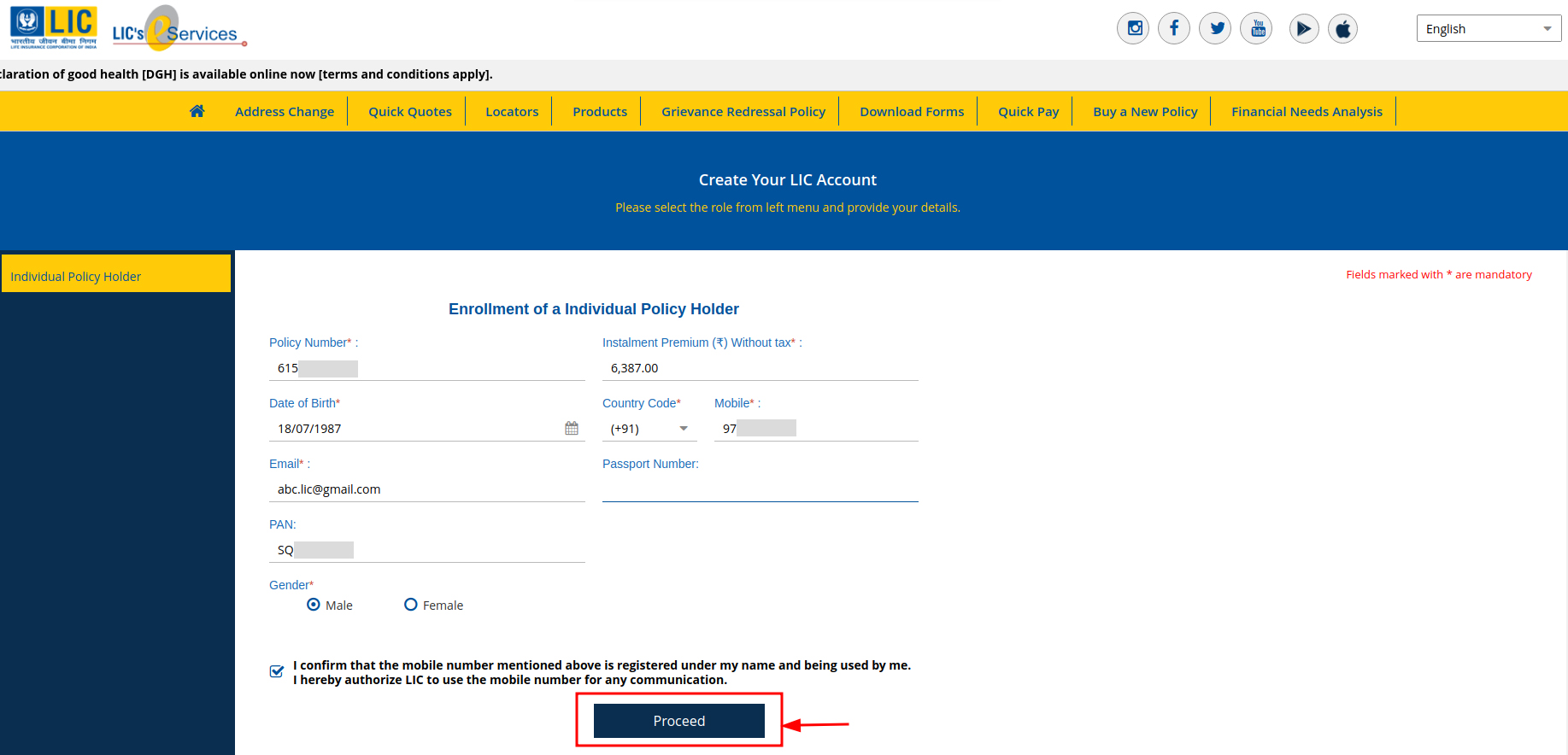
Task: Click the LIC logo
Action: (x=54, y=28)
